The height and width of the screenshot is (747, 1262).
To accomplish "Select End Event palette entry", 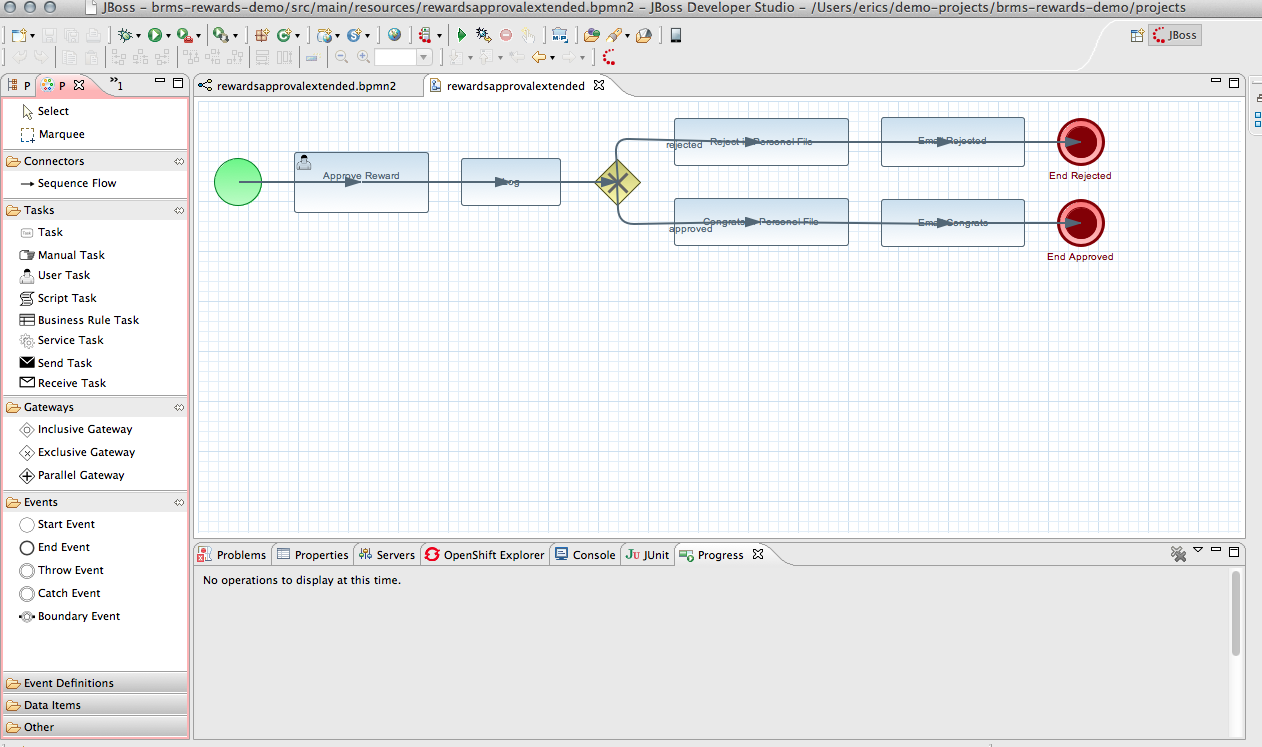I will (x=55, y=547).
